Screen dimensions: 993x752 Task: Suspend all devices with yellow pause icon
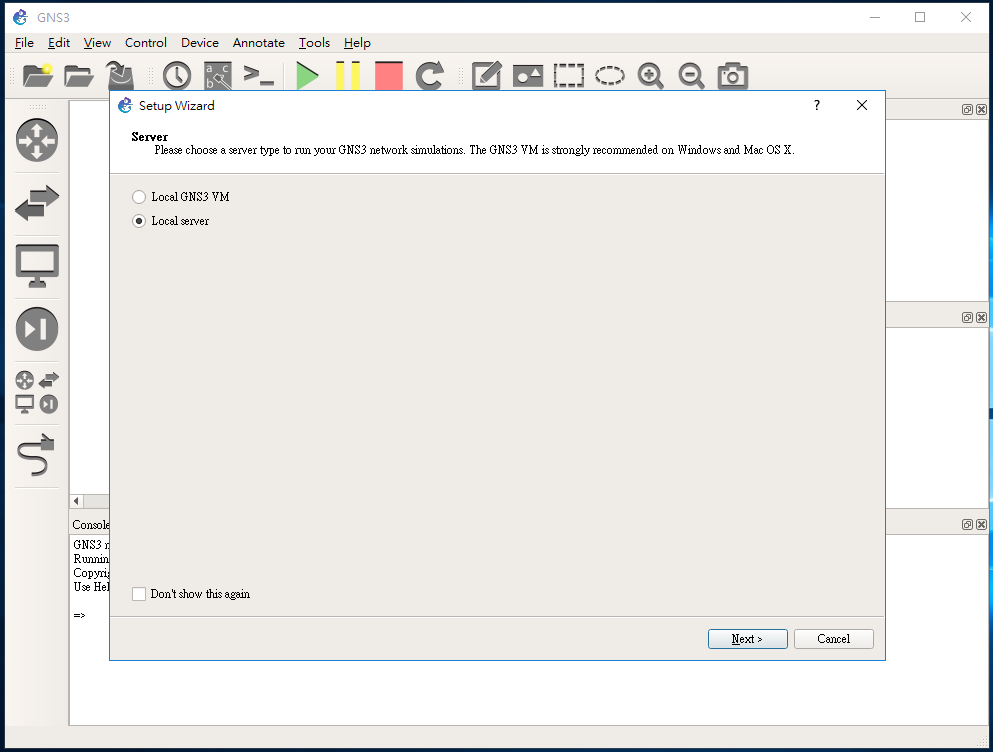(348, 75)
